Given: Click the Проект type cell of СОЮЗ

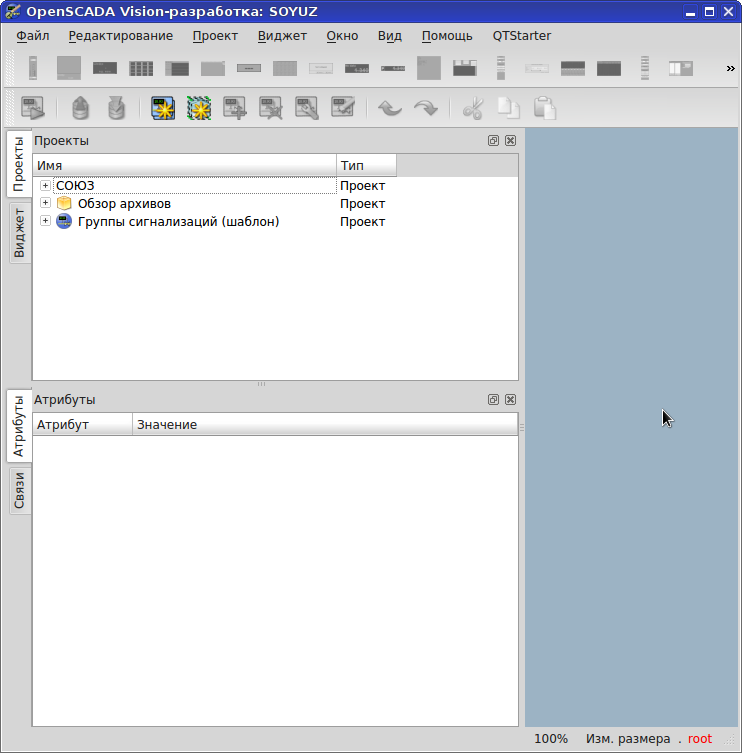Looking at the screenshot, I should (363, 185).
